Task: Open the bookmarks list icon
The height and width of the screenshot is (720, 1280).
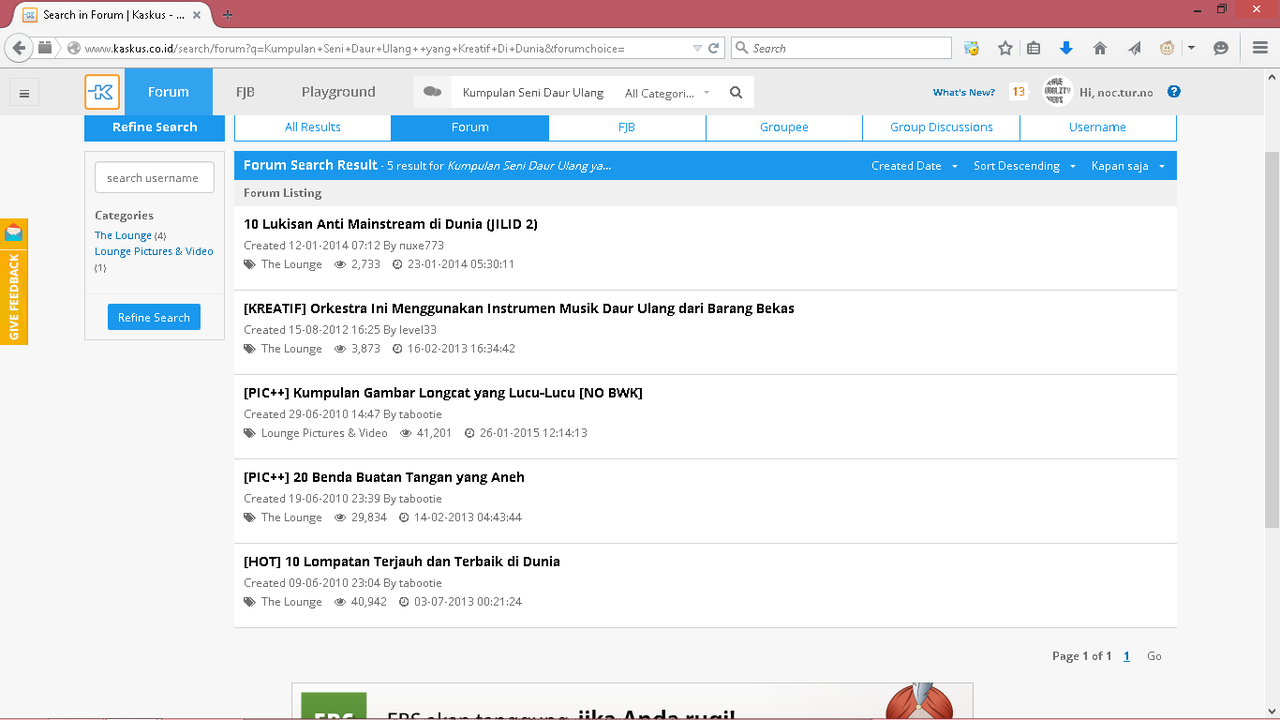Action: pyautogui.click(x=1034, y=48)
